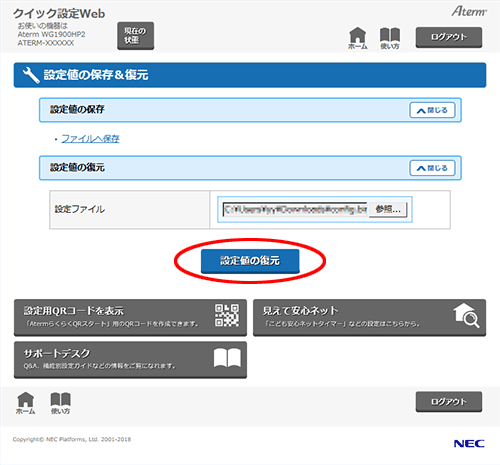Image resolution: width=500 pixels, height=465 pixels.
Task: Click the 現在の状態 button
Action: [135, 36]
